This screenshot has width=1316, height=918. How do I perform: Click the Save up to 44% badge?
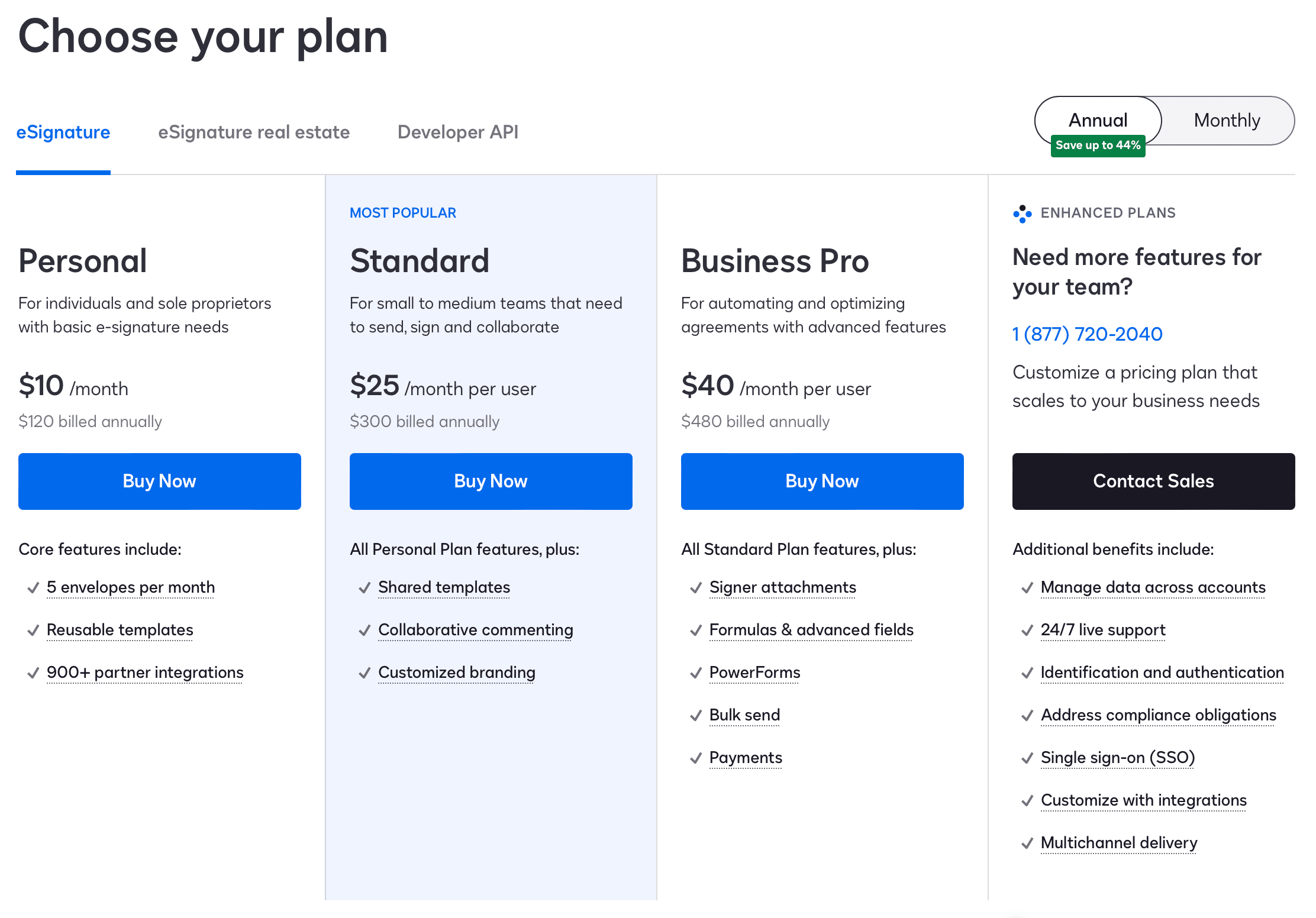click(1098, 146)
